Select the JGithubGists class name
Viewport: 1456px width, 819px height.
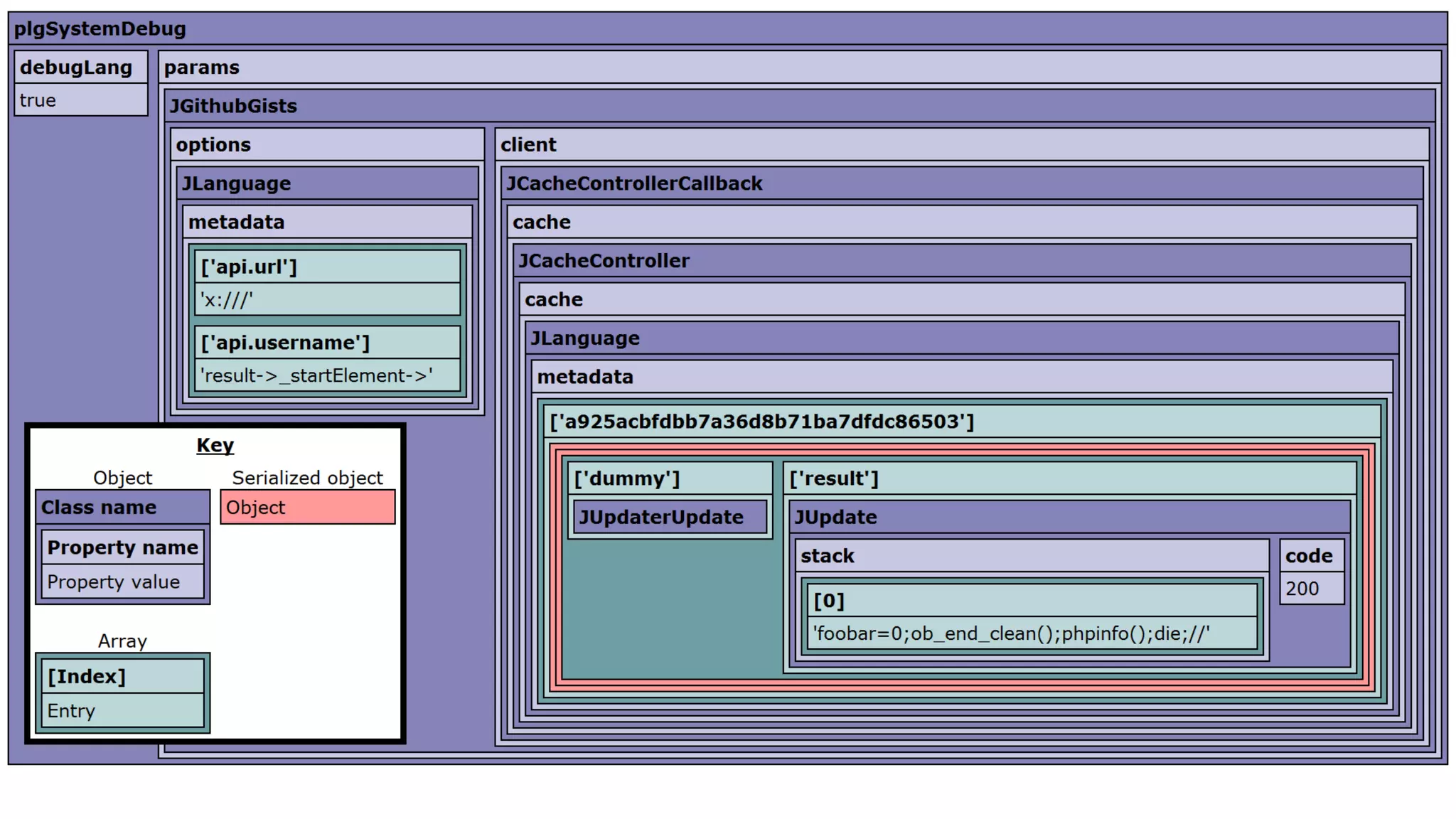coord(233,106)
